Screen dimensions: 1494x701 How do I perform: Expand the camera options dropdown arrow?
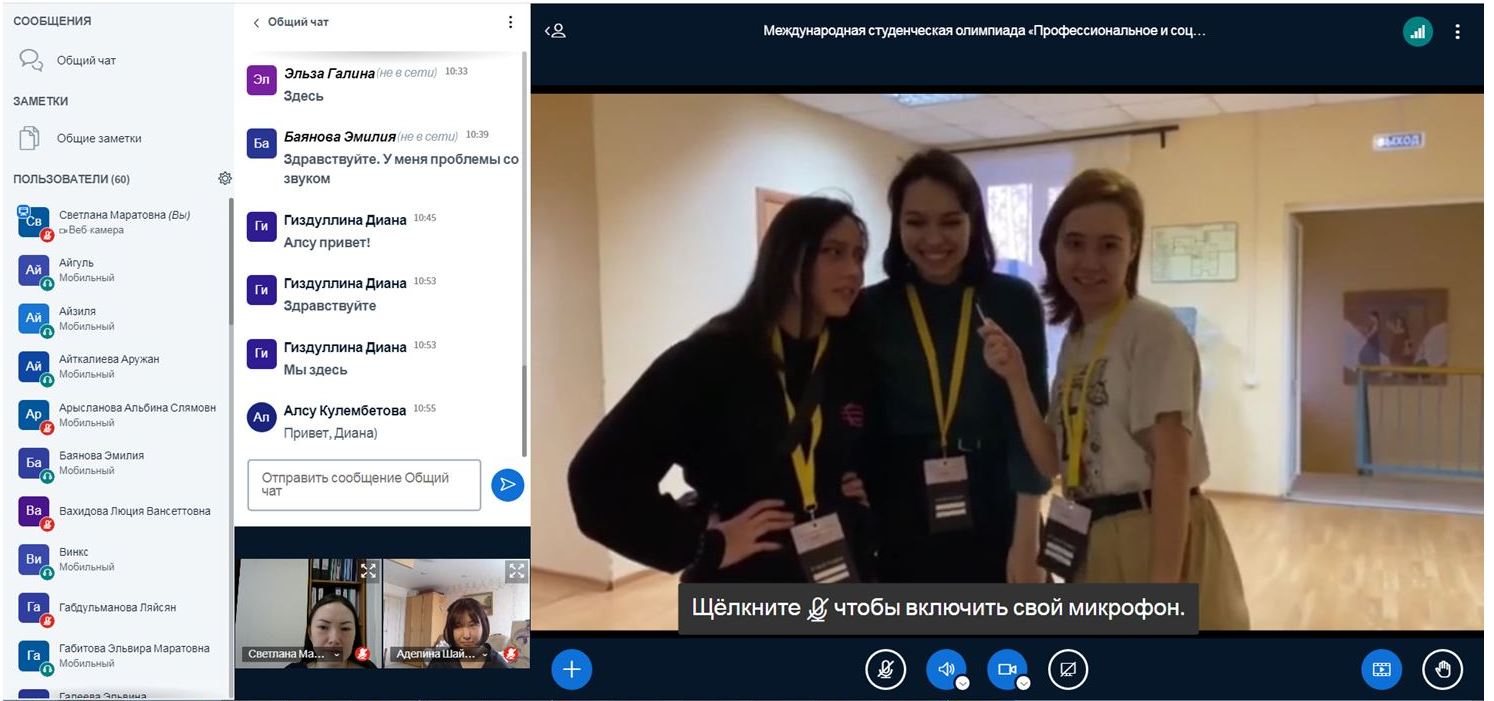[1023, 683]
